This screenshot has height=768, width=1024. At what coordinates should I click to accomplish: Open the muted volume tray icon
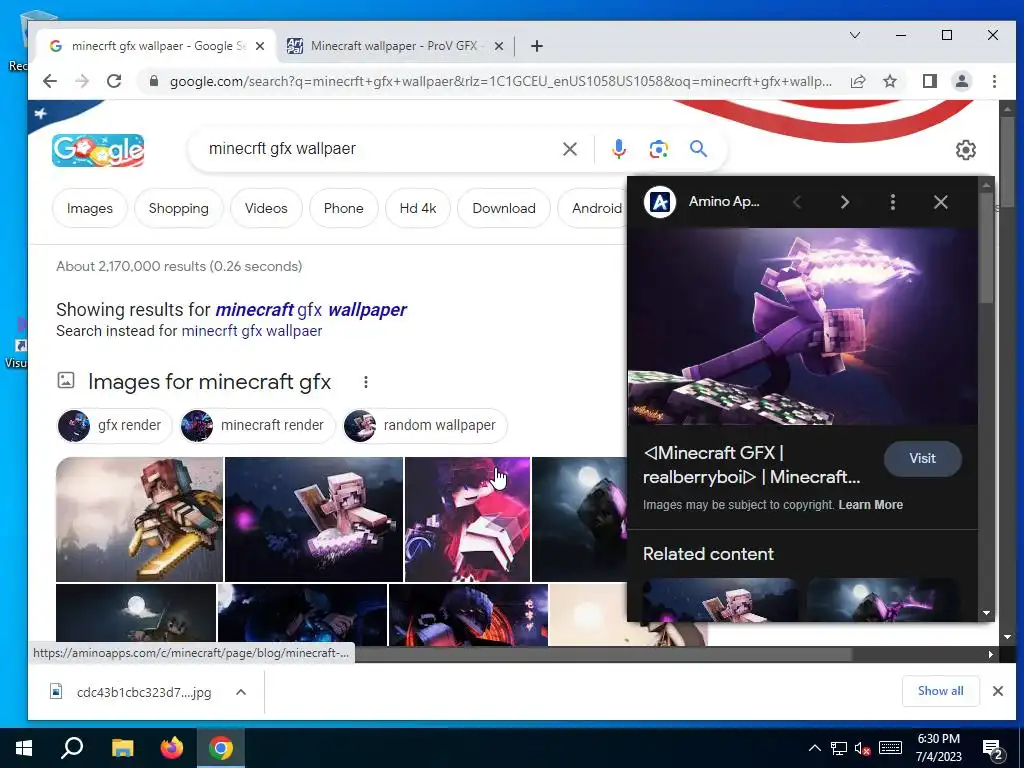pyautogui.click(x=862, y=748)
